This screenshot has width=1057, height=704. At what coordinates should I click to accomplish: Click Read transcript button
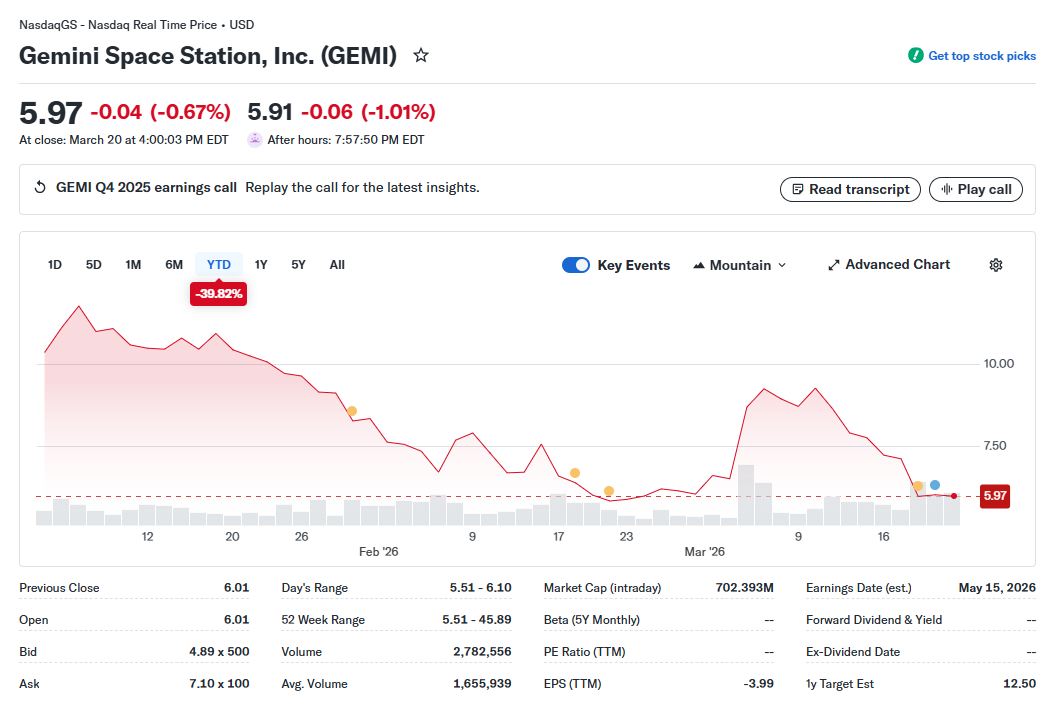850,189
